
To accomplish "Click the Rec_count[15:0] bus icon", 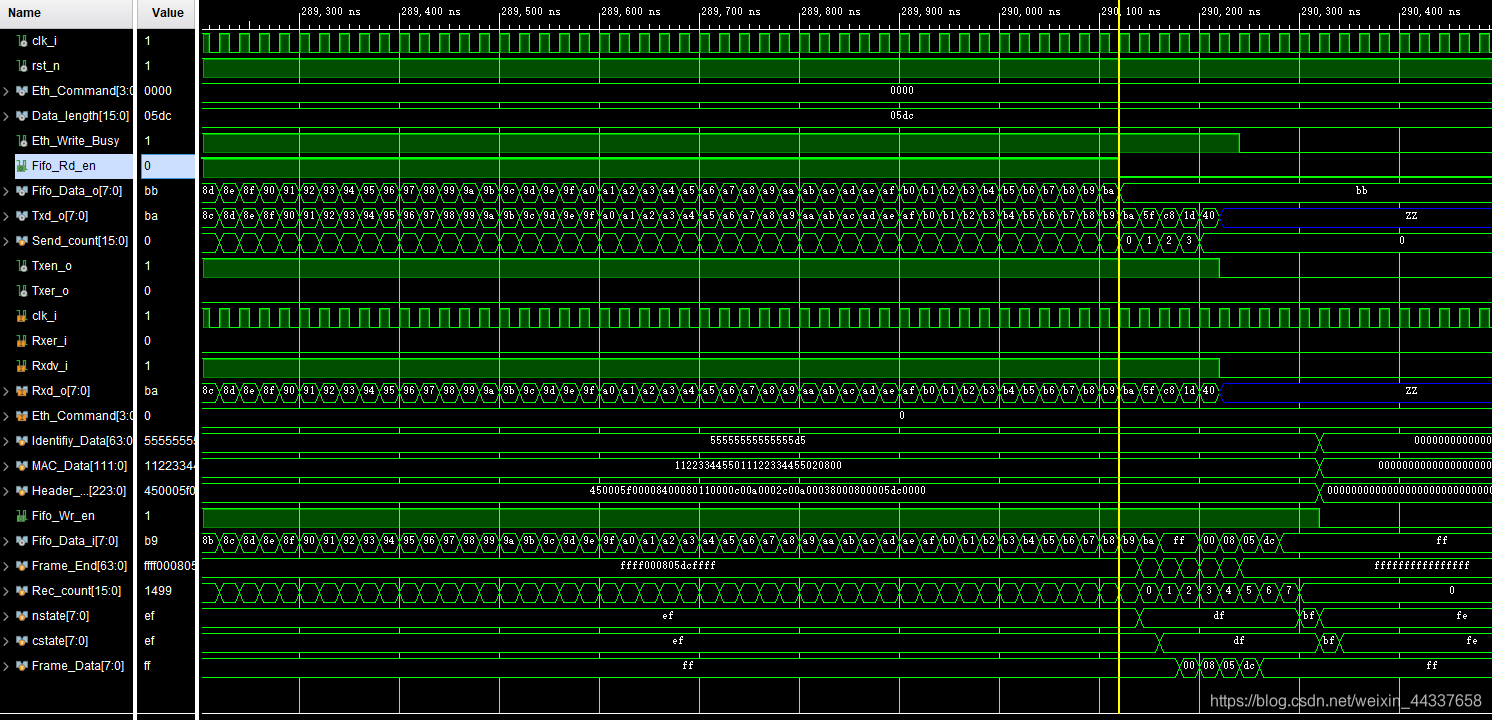I will click(x=22, y=591).
